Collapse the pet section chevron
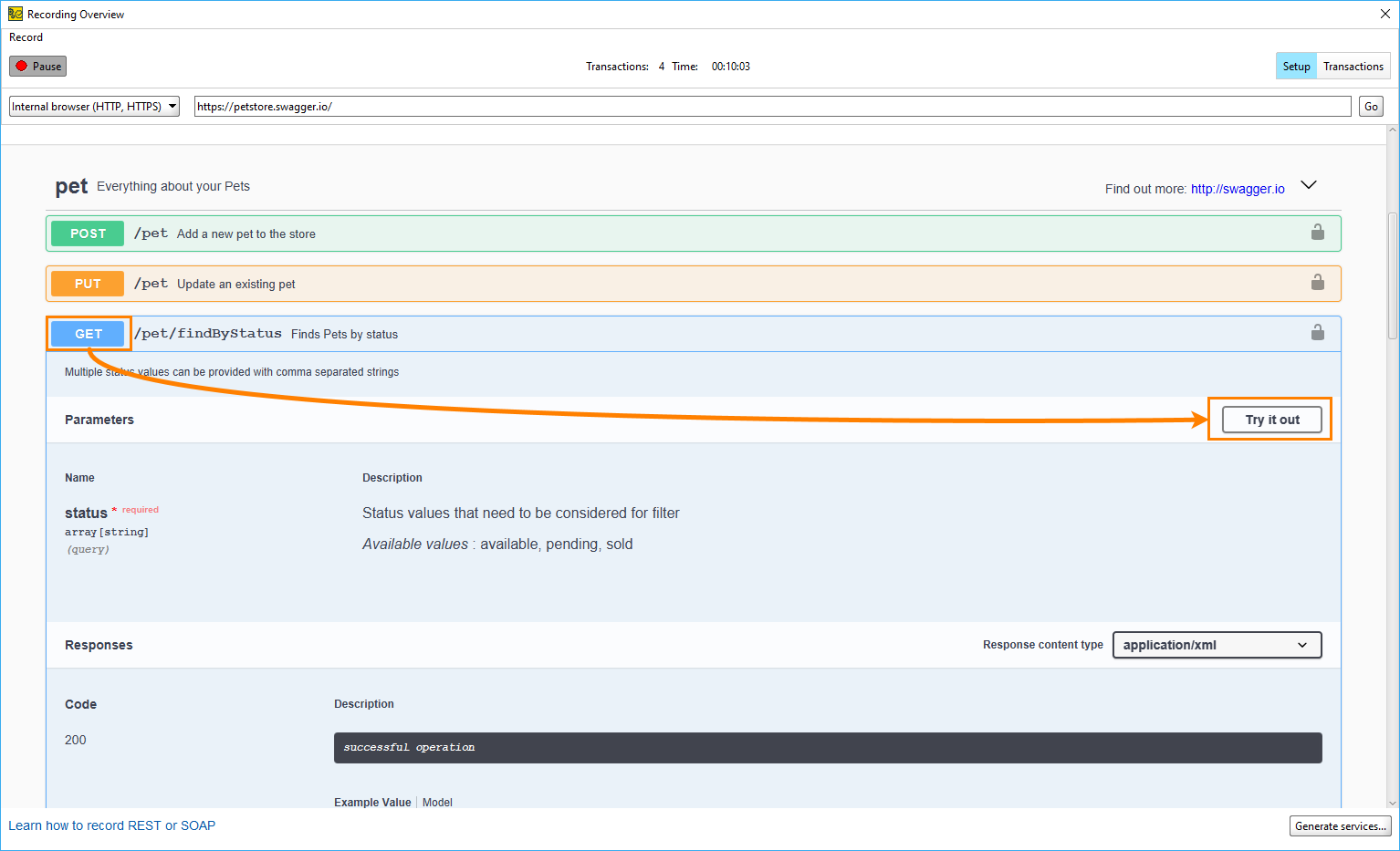 click(1309, 184)
